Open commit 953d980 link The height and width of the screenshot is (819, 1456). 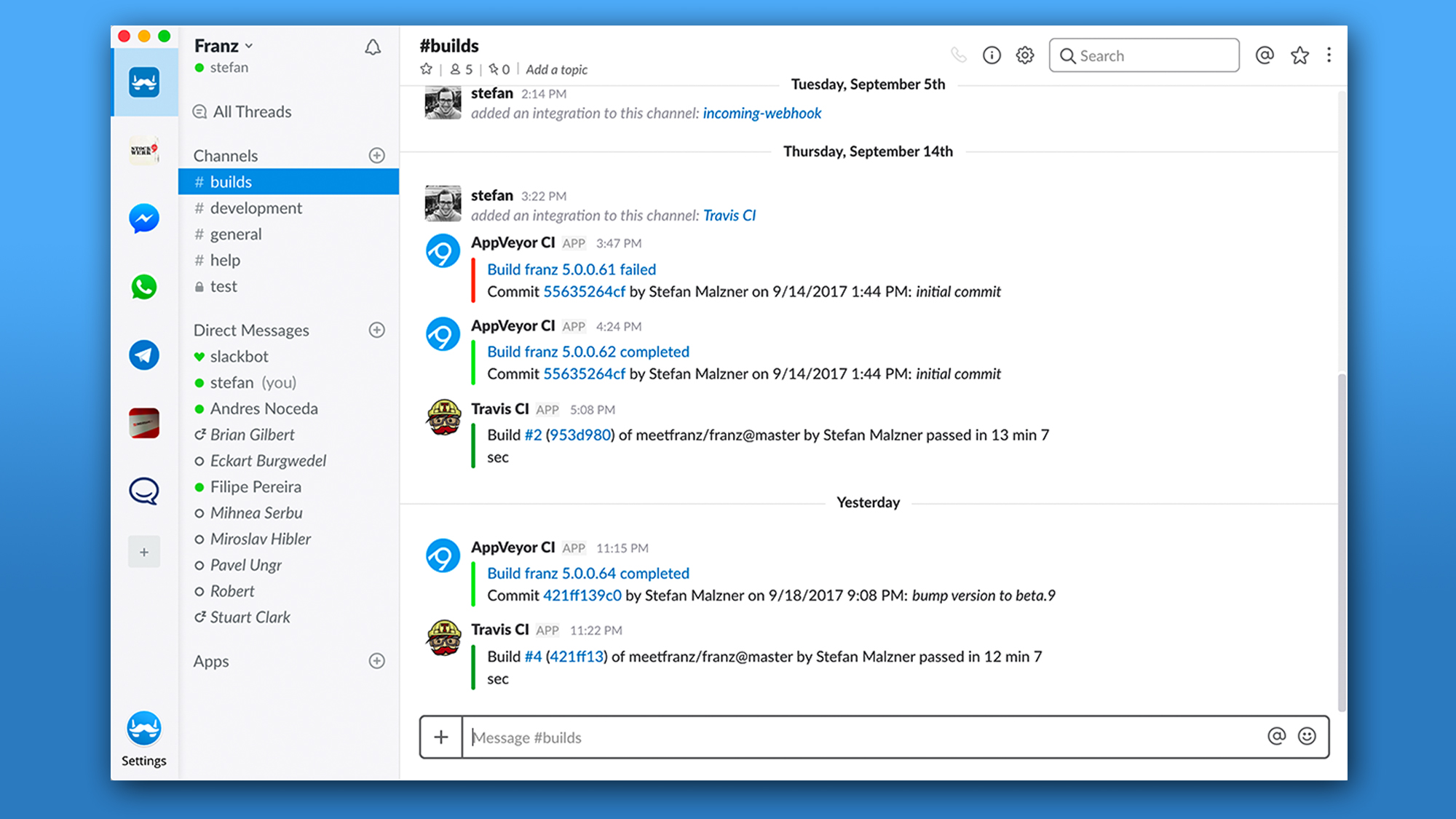580,435
